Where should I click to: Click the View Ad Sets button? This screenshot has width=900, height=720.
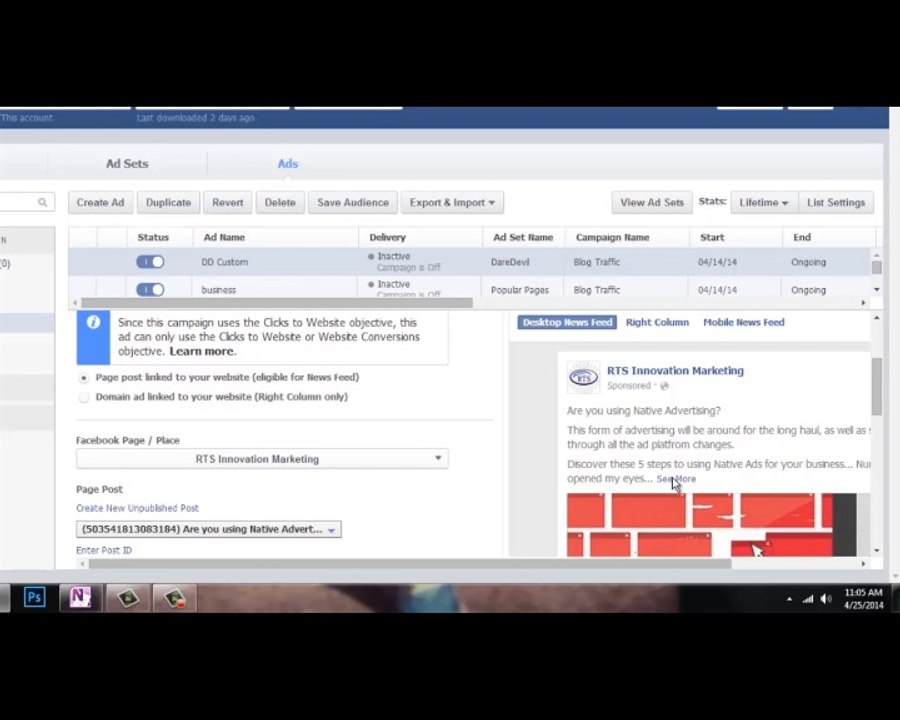652,202
